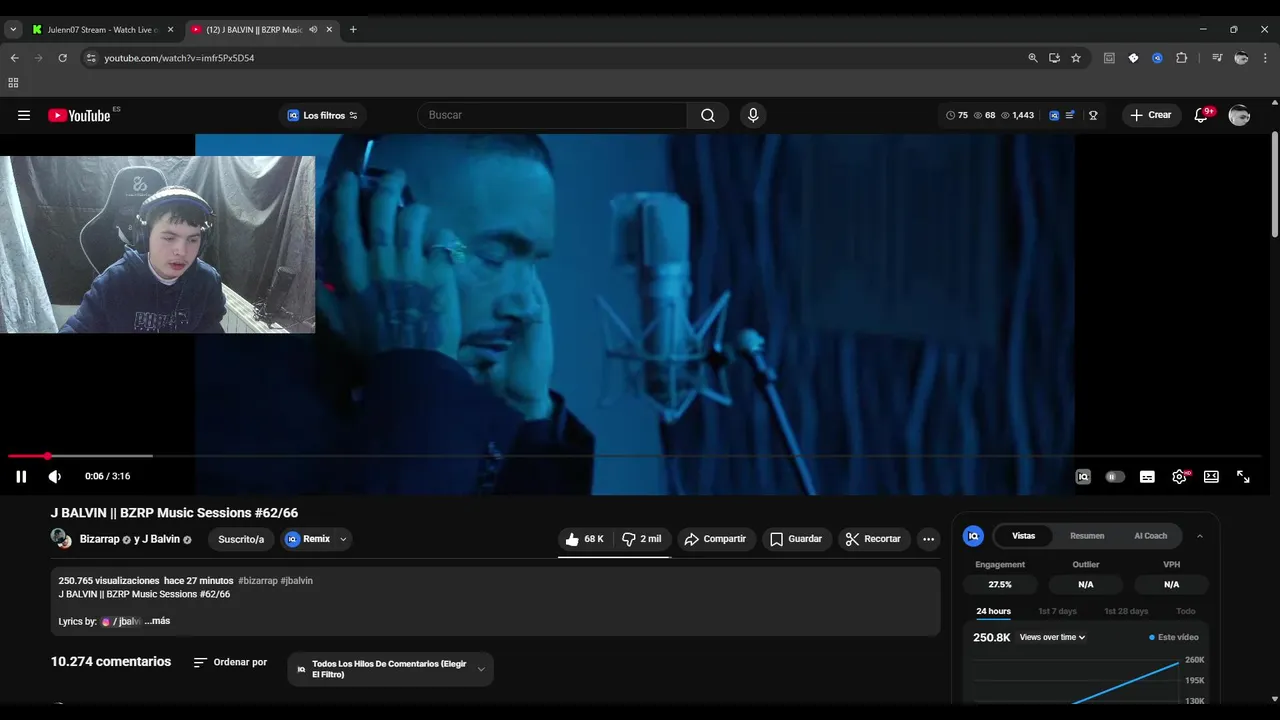
Task: Open Bizarrap channel link
Action: 99,539
